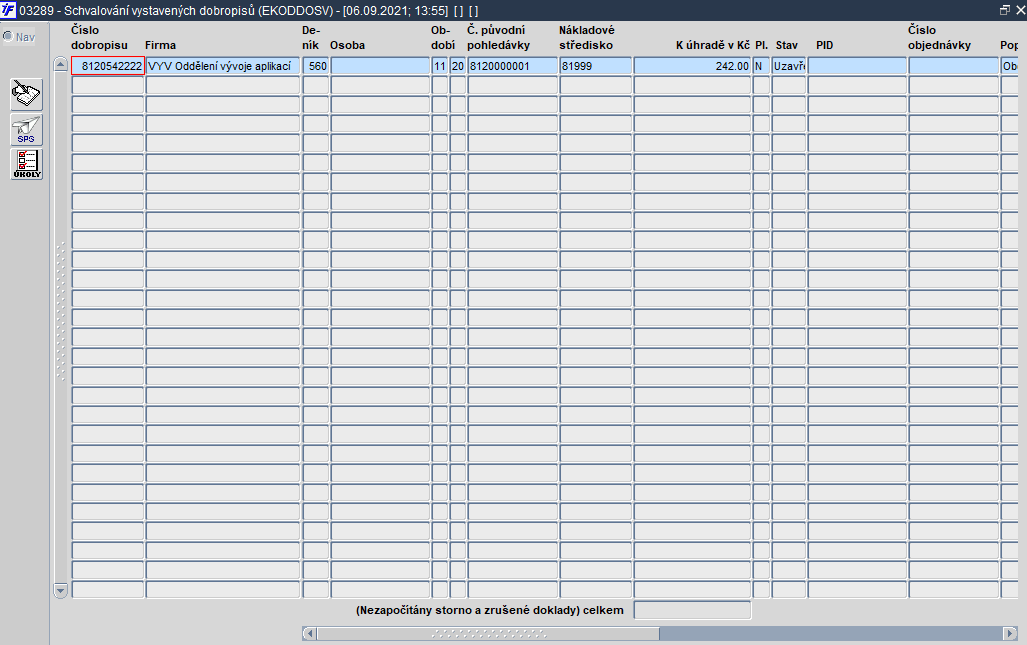Select credit note number 8120542222
This screenshot has width=1027, height=645.
108,66
